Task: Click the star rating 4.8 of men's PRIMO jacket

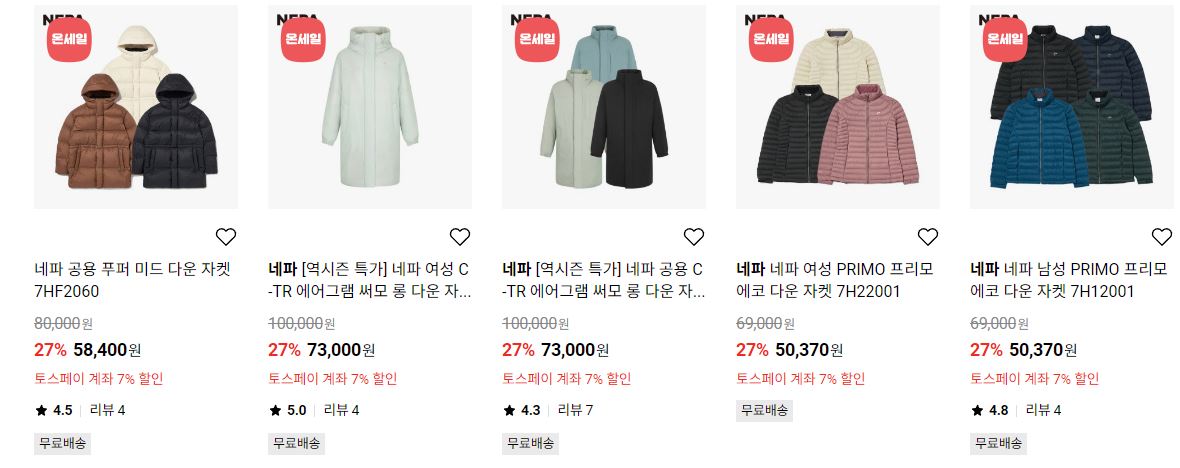Action: (x=990, y=410)
